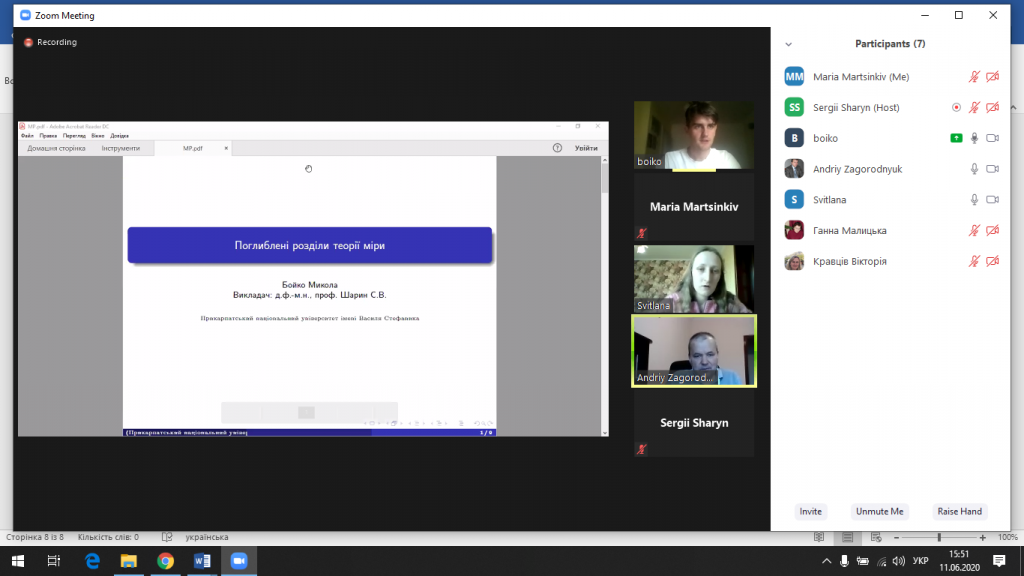Open the Файл menu in shared Acrobat window
Screen dimensions: 1024x576
pyautogui.click(x=27, y=135)
